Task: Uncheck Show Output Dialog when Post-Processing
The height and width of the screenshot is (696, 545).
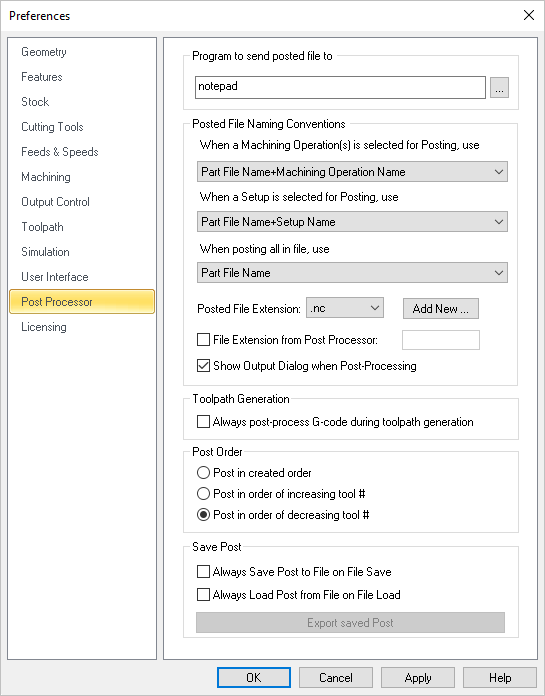Action: 203,366
